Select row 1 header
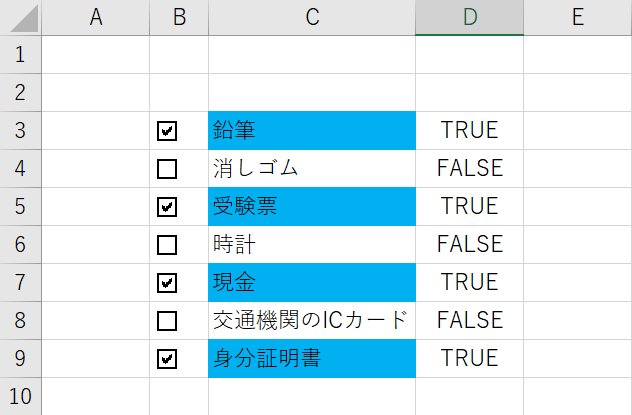This screenshot has height=415, width=632. [x=20, y=55]
